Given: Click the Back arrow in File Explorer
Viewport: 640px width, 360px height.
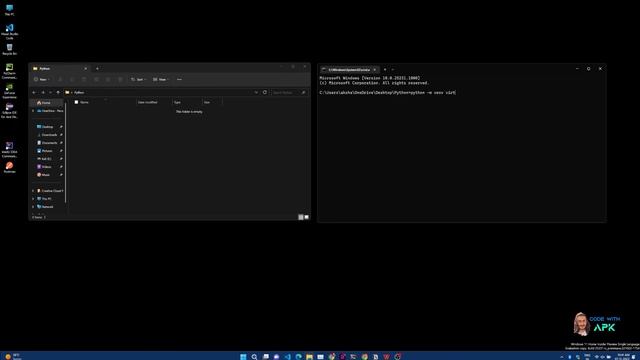Looking at the screenshot, I should coord(34,93).
